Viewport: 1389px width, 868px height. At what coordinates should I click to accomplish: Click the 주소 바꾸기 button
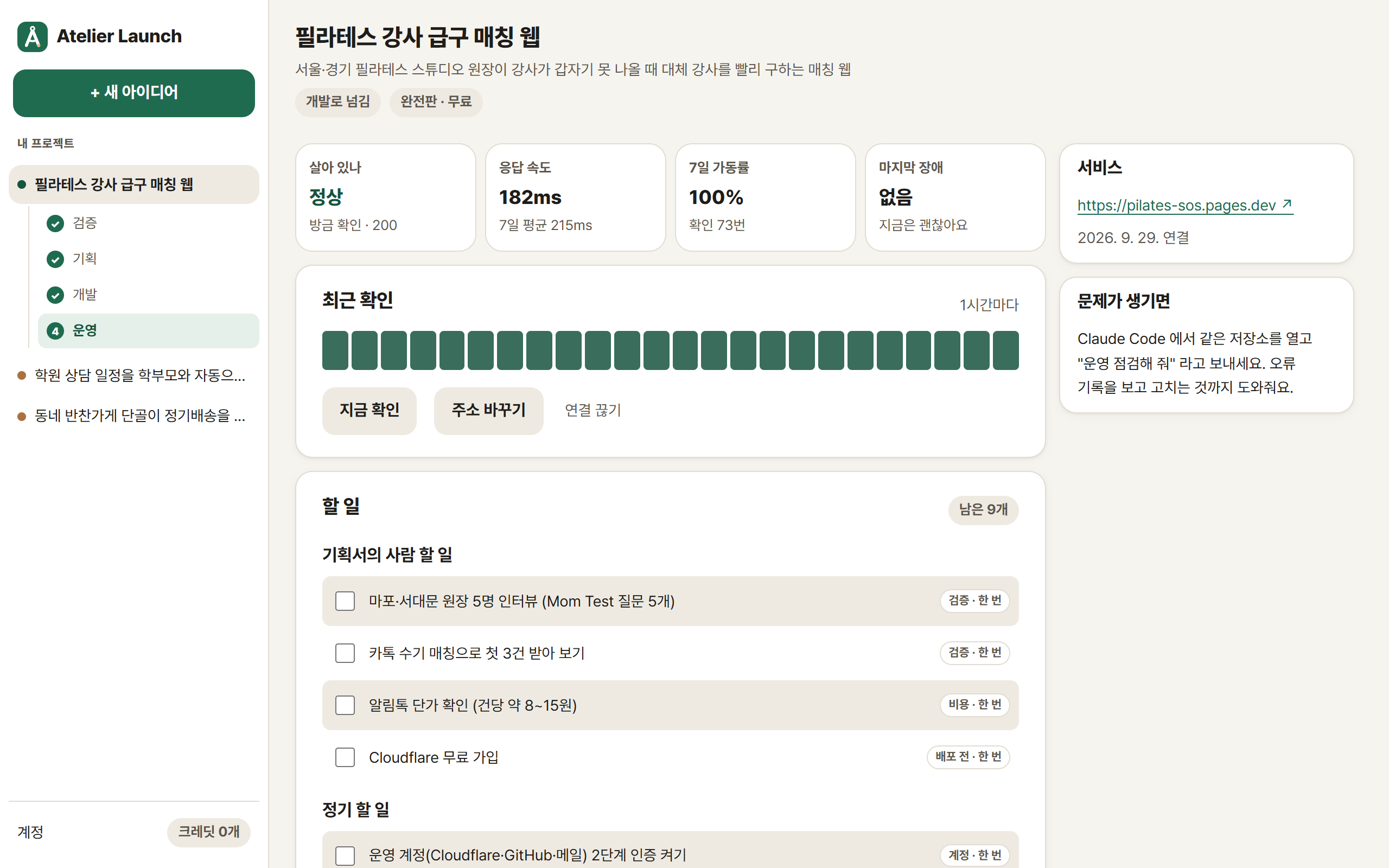pos(488,411)
